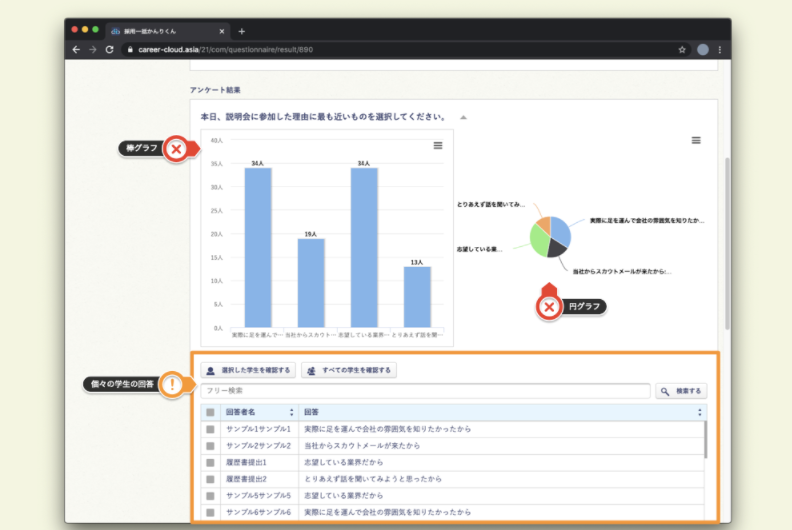Sort by the 回答 column arrows
Viewport: 792px width, 530px height.
point(699,412)
